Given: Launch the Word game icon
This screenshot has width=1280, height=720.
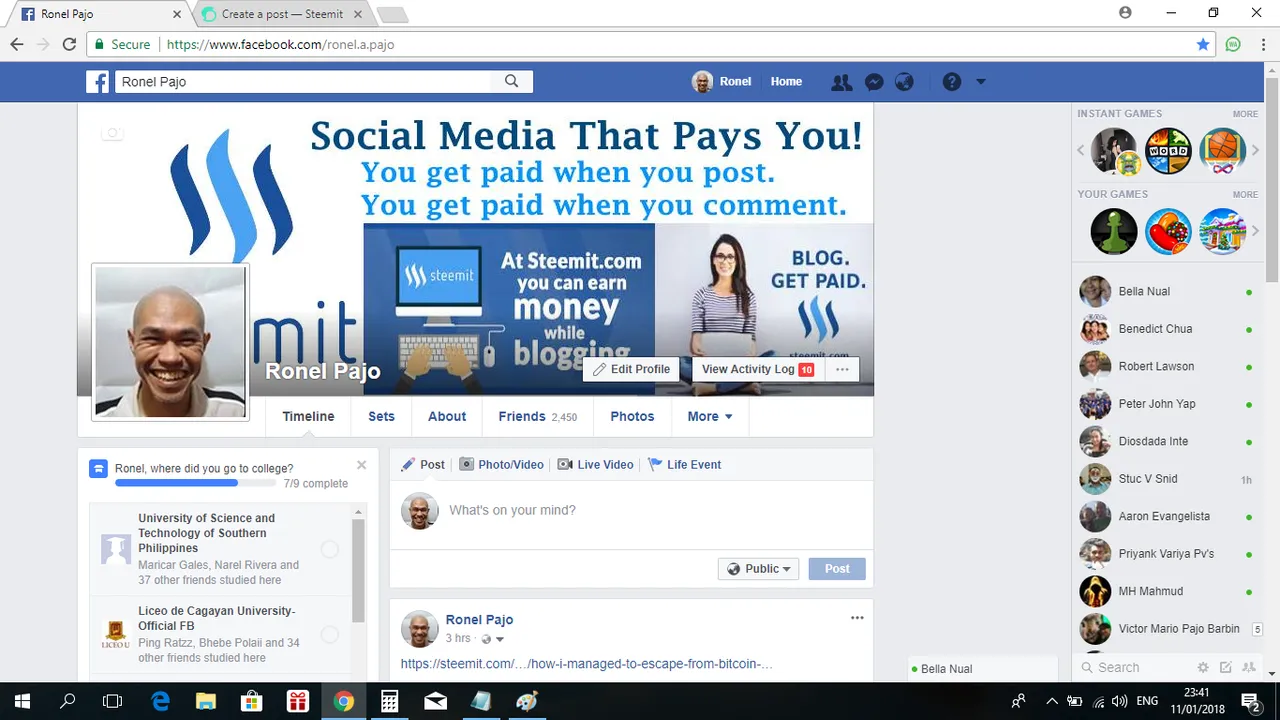Looking at the screenshot, I should [1168, 151].
